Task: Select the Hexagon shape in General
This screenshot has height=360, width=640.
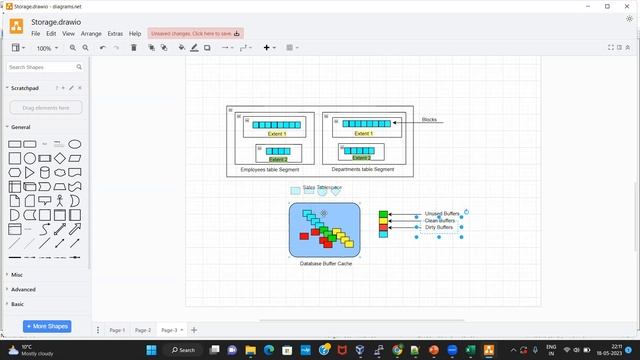Action: 15,173
